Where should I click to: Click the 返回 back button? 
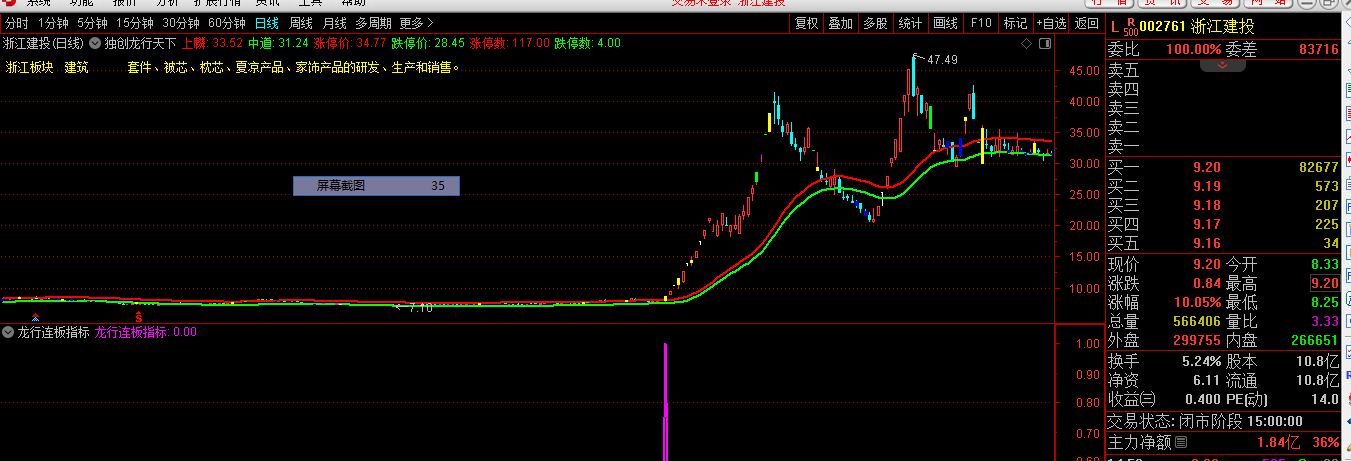click(1086, 23)
